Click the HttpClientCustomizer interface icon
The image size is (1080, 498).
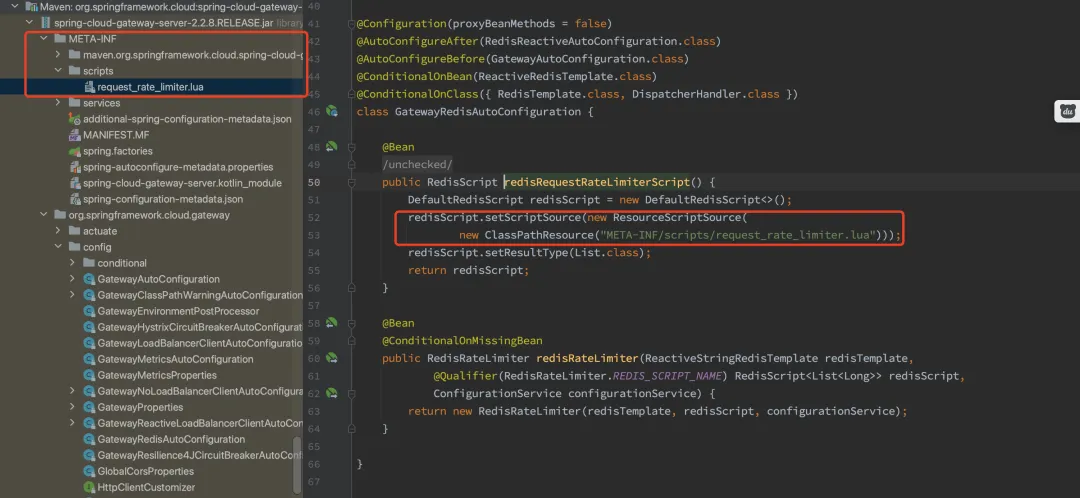click(x=89, y=487)
